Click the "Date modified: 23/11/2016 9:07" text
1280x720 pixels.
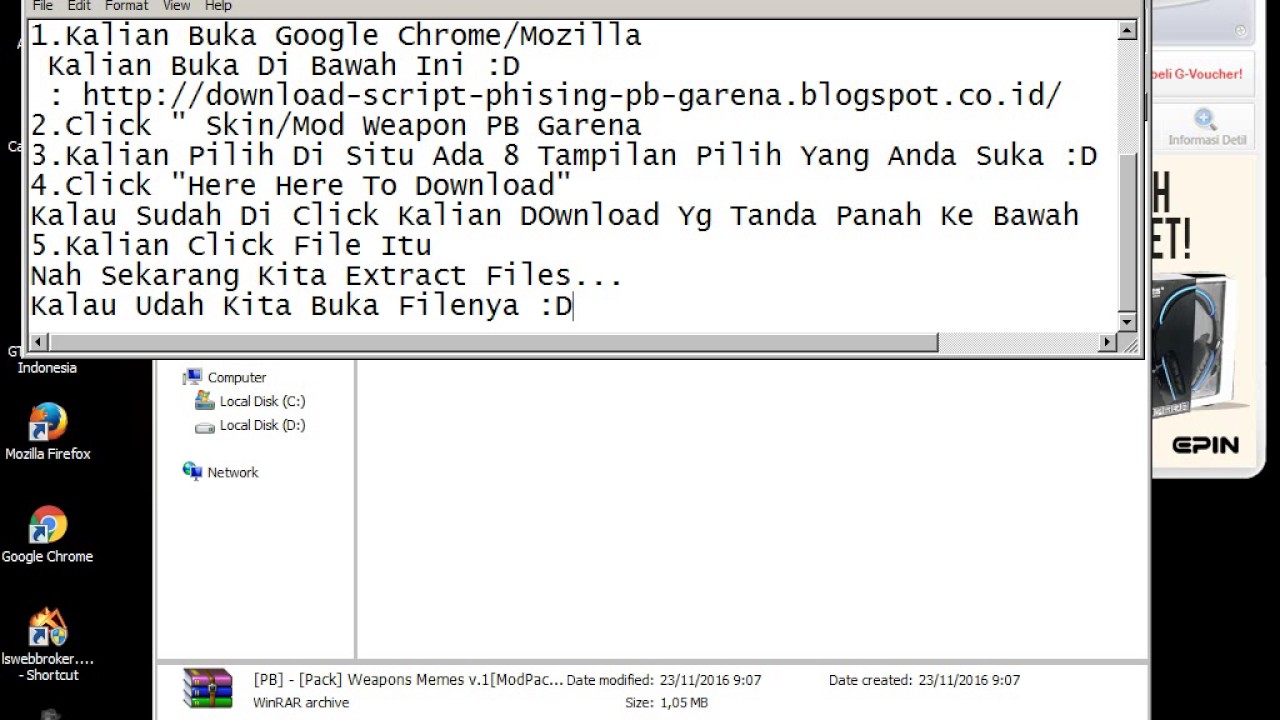[664, 680]
